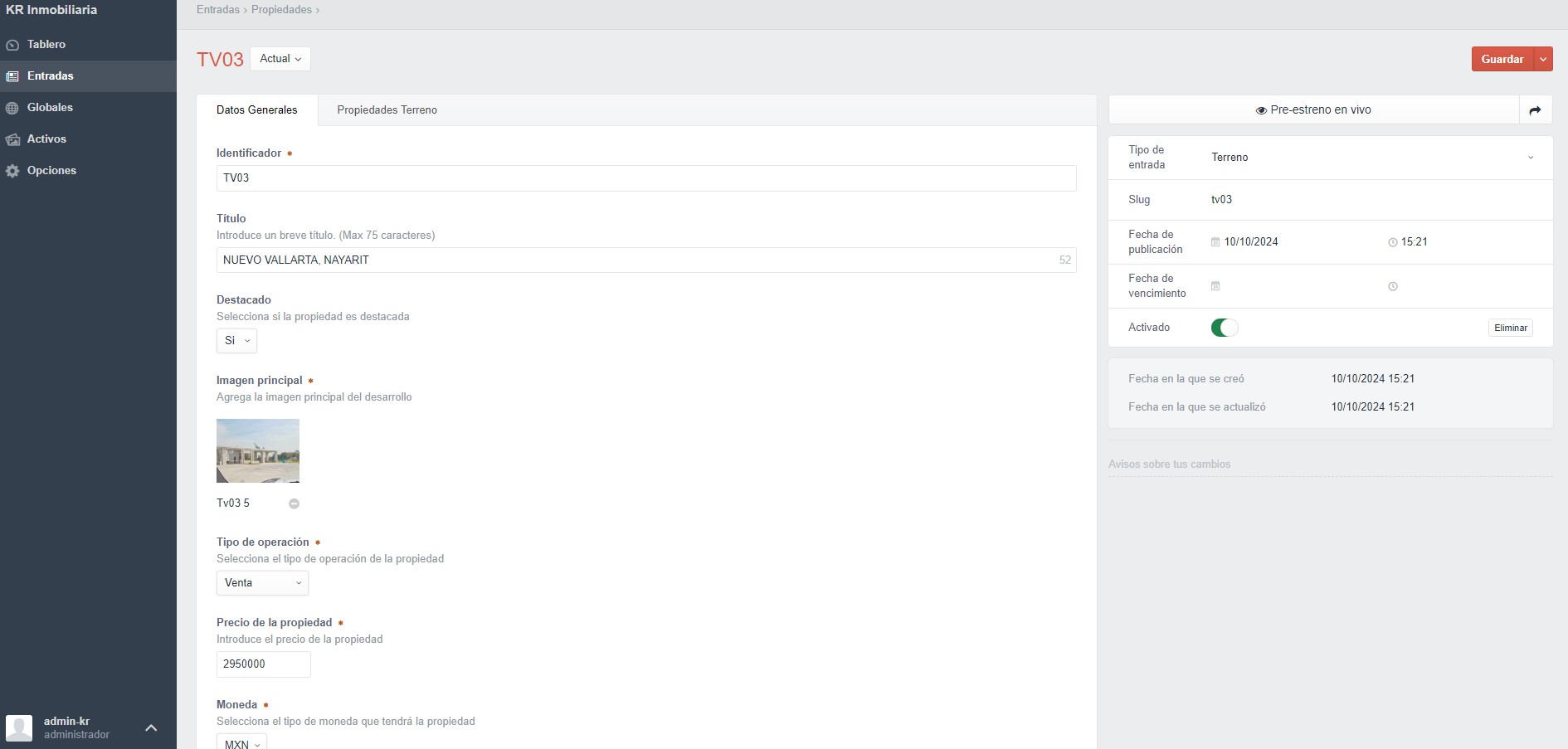The width and height of the screenshot is (1568, 749).
Task: Open the calendar icon for Fecha de vencimiento
Action: 1215,286
